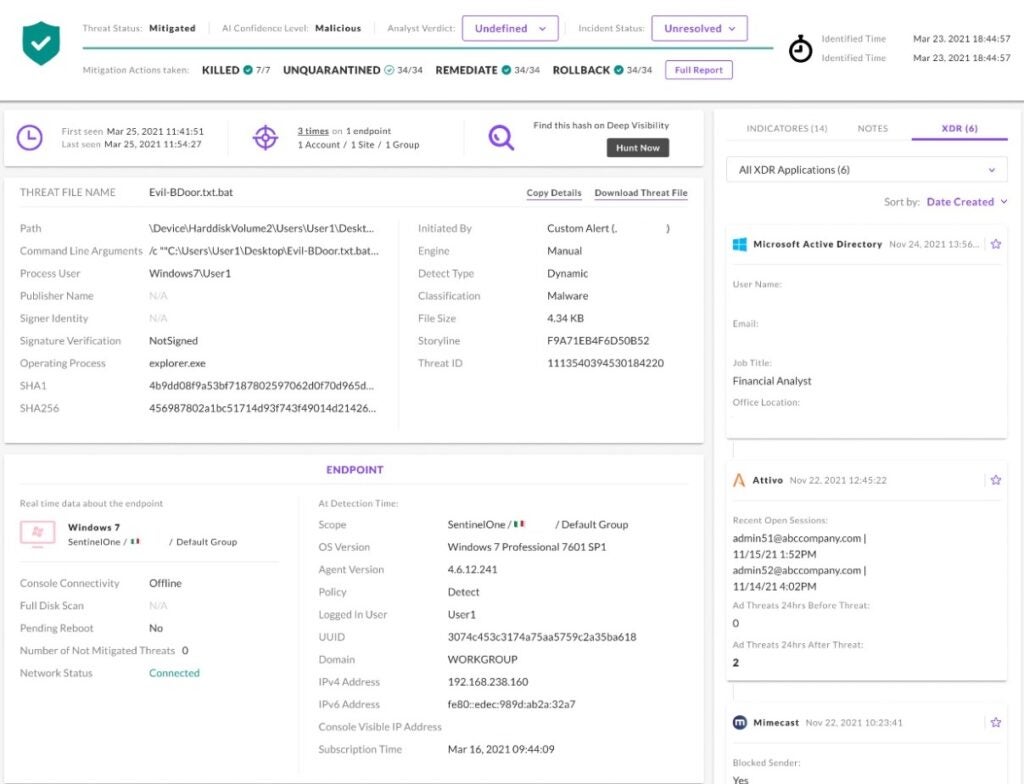The width and height of the screenshot is (1024, 784).
Task: Click the Microsoft Active Directory card title
Action: click(818, 244)
